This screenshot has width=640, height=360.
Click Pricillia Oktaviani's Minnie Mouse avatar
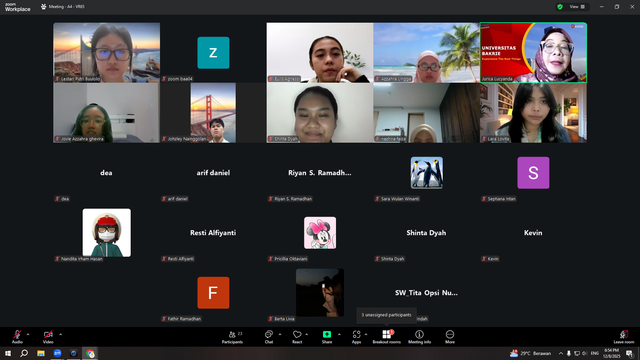click(320, 233)
